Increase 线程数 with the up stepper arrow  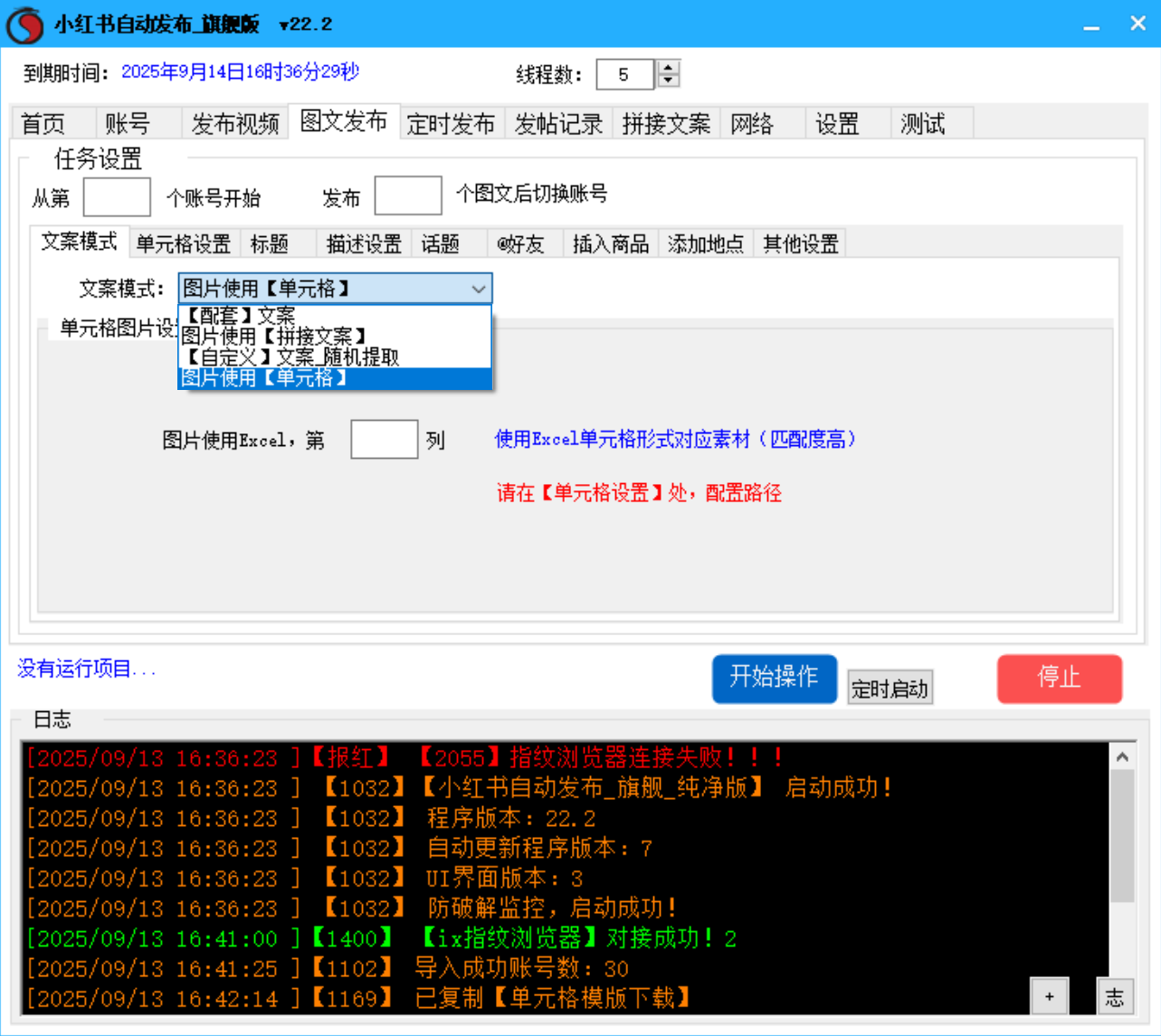(x=666, y=68)
